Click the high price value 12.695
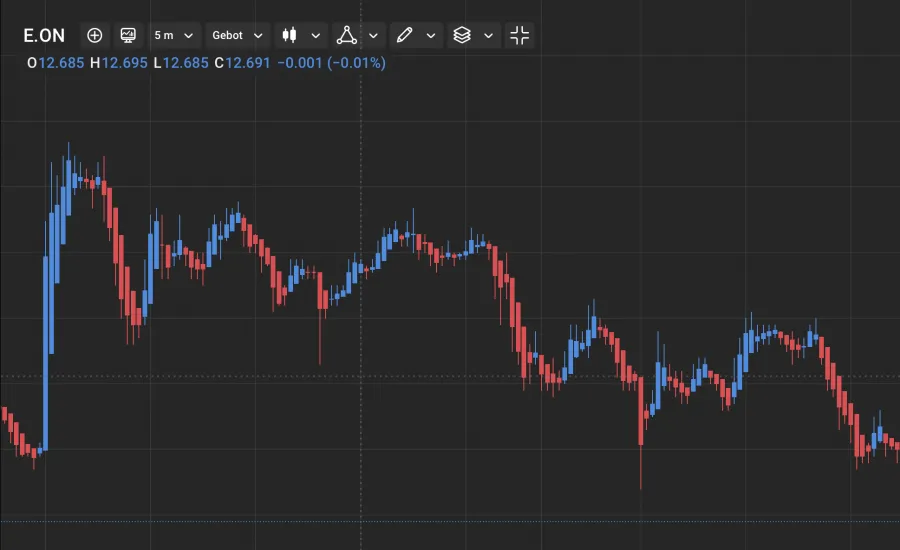This screenshot has height=550, width=900. click(125, 63)
